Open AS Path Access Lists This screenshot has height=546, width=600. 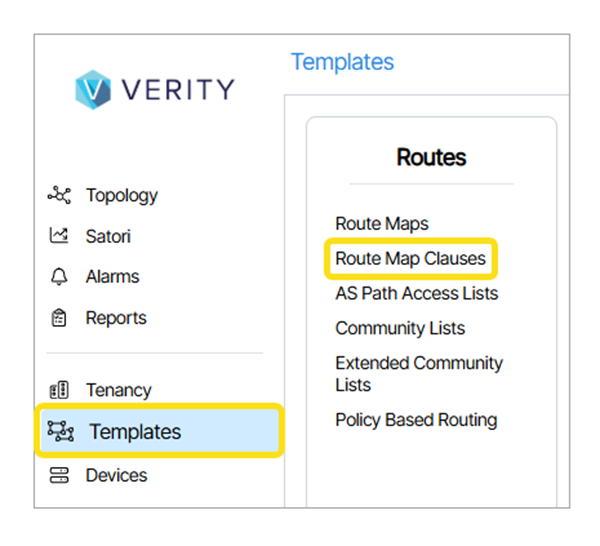click(416, 293)
